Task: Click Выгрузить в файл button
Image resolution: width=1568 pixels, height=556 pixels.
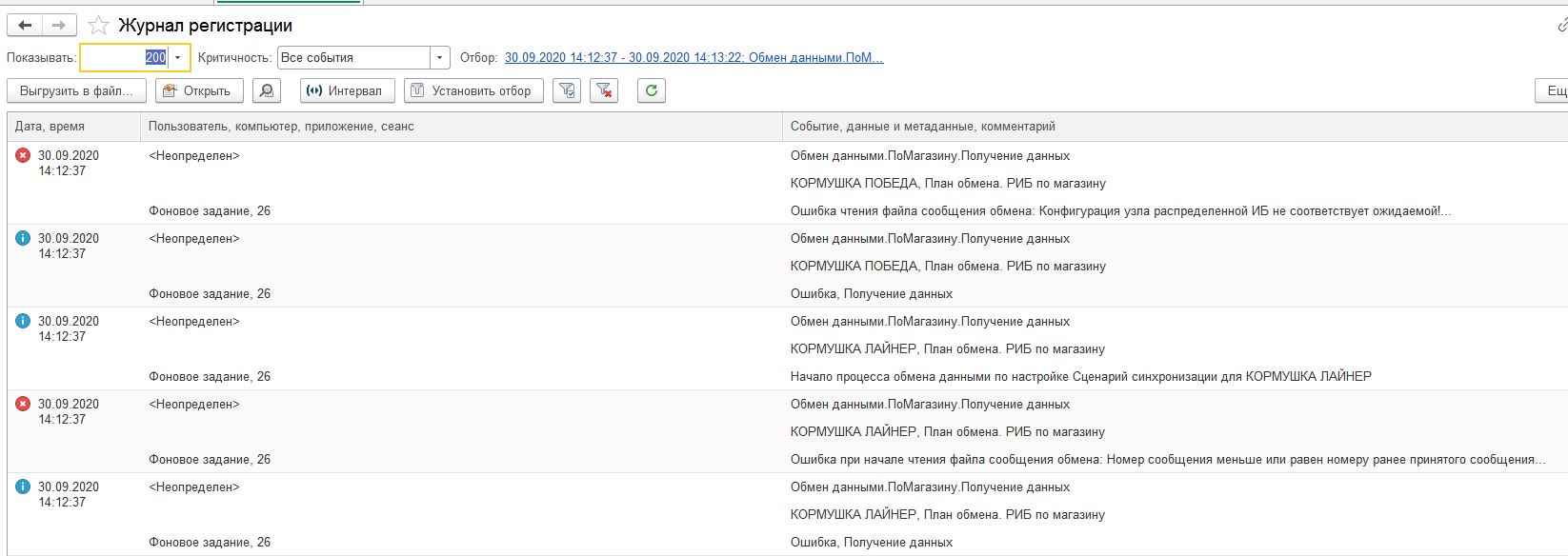Action: (x=77, y=90)
